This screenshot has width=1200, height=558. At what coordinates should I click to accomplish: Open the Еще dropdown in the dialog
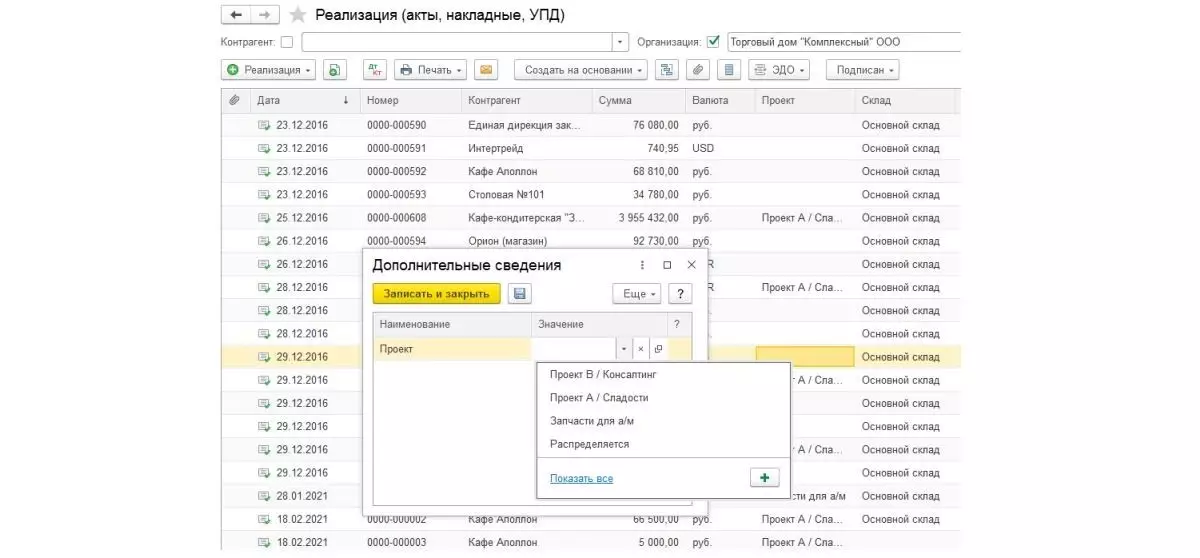[x=637, y=293]
